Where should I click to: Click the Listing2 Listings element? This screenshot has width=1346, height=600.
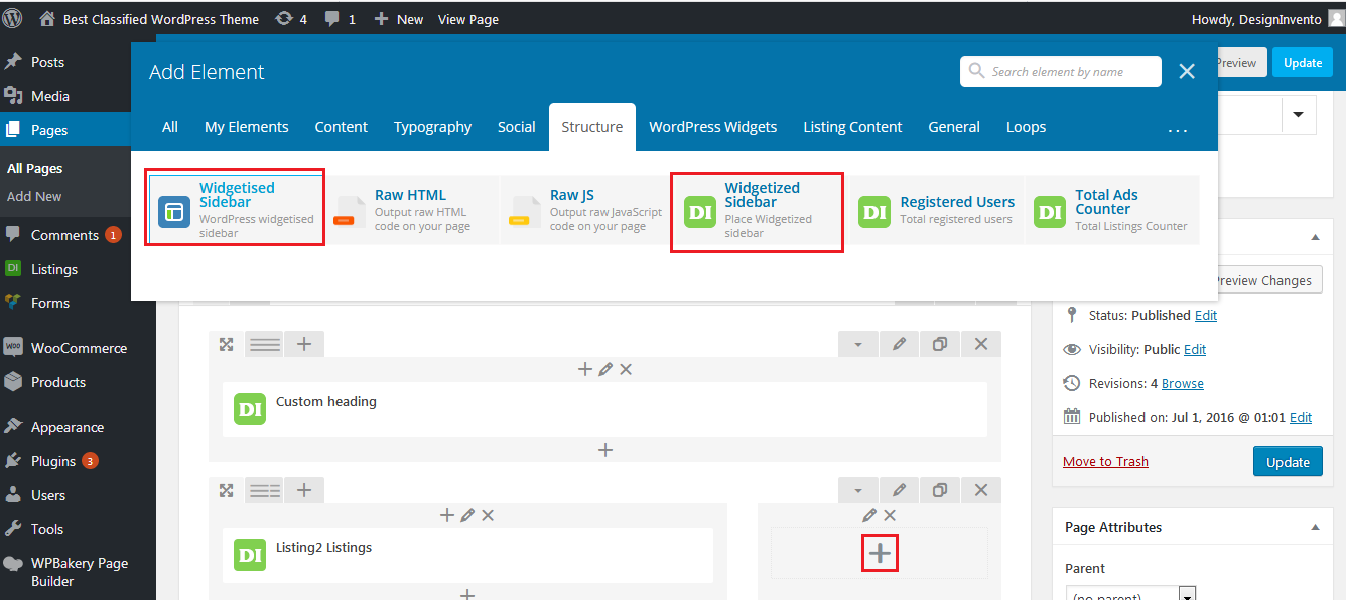[x=468, y=555]
